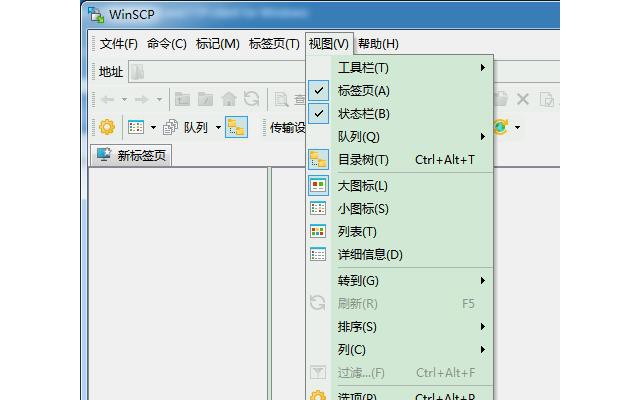Select the 小图标(S) view mode
Screen dimensions: 640x400
click(400, 209)
